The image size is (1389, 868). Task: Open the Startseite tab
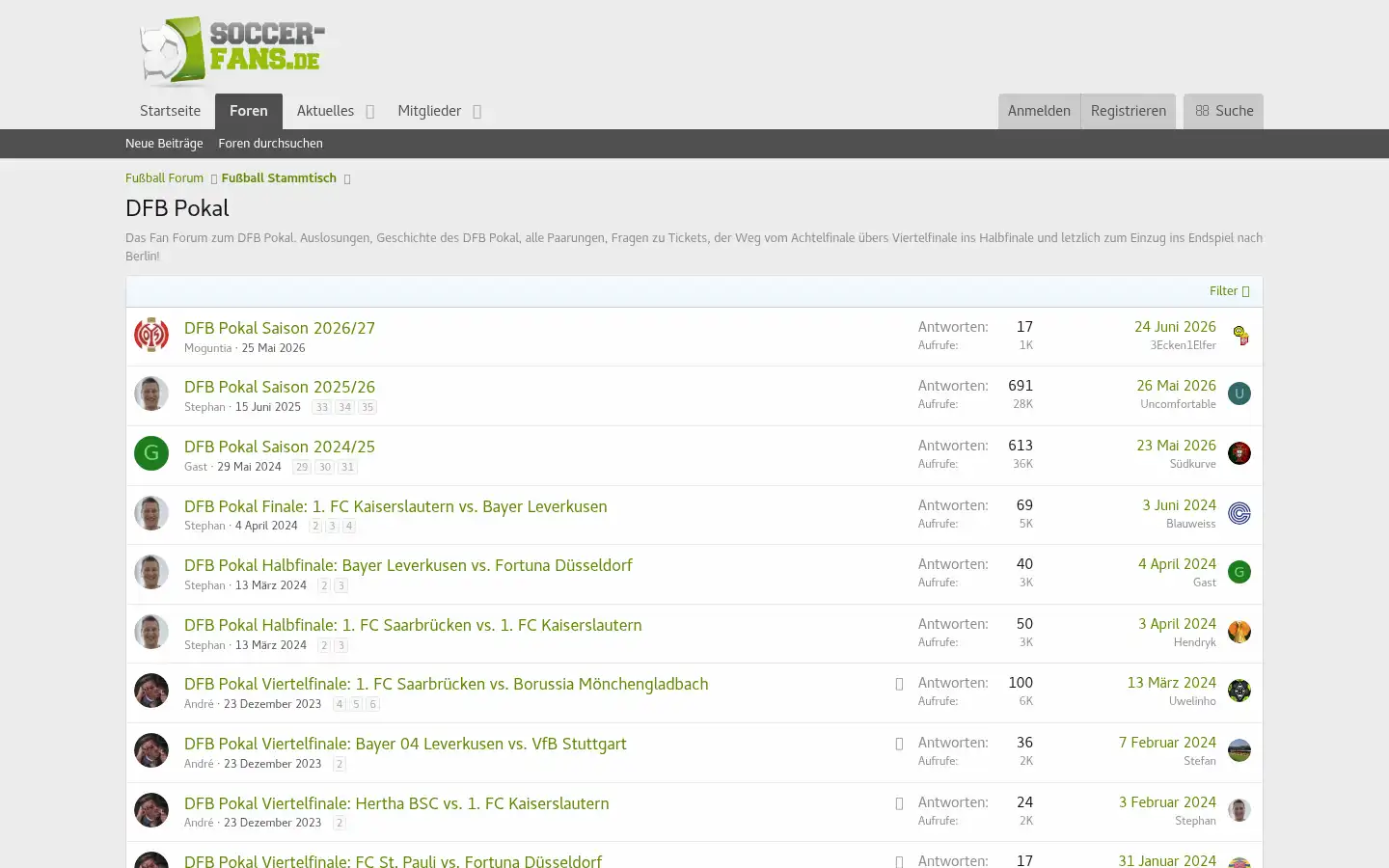click(x=171, y=111)
